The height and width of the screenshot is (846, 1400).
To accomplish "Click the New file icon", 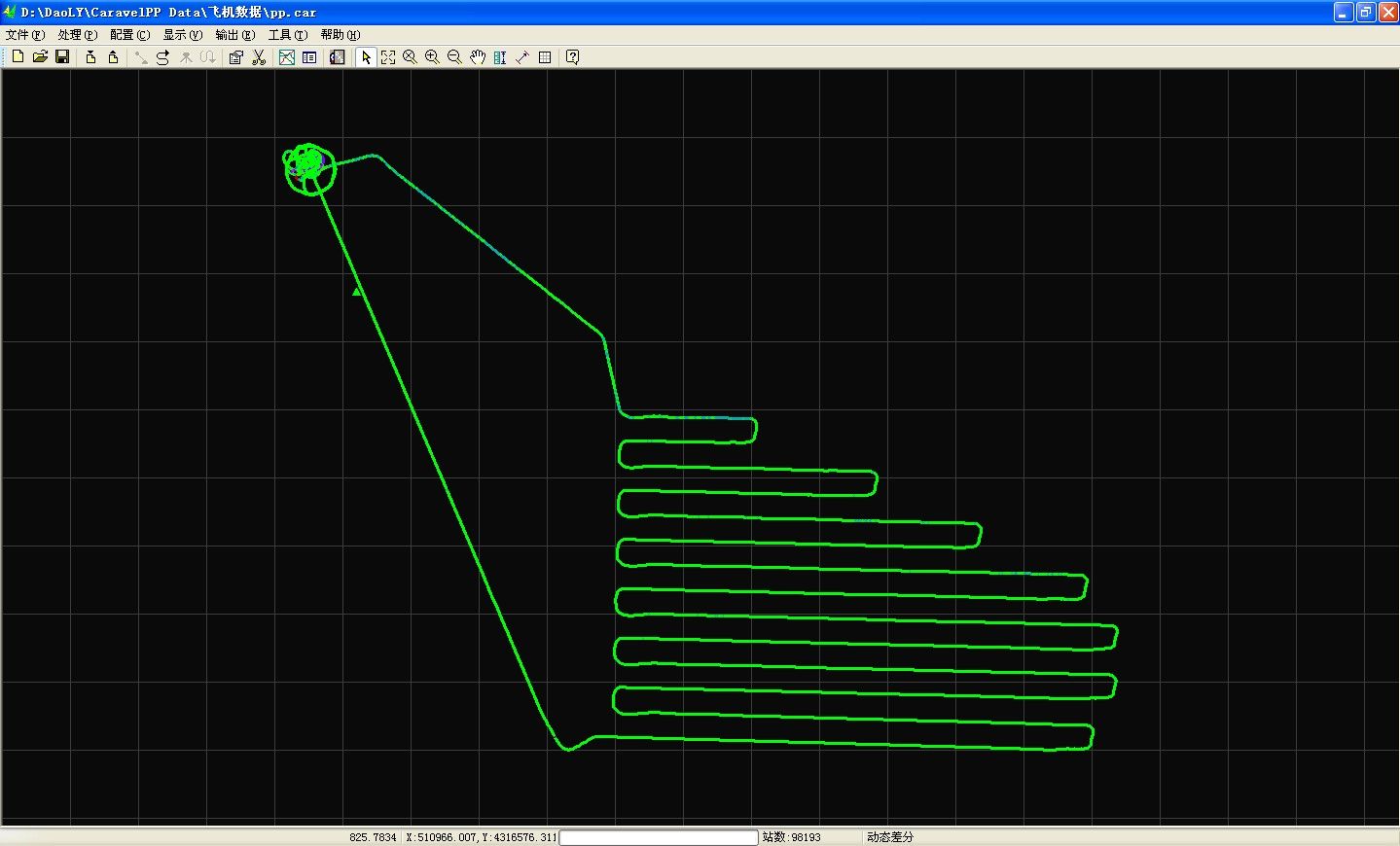I will [18, 57].
